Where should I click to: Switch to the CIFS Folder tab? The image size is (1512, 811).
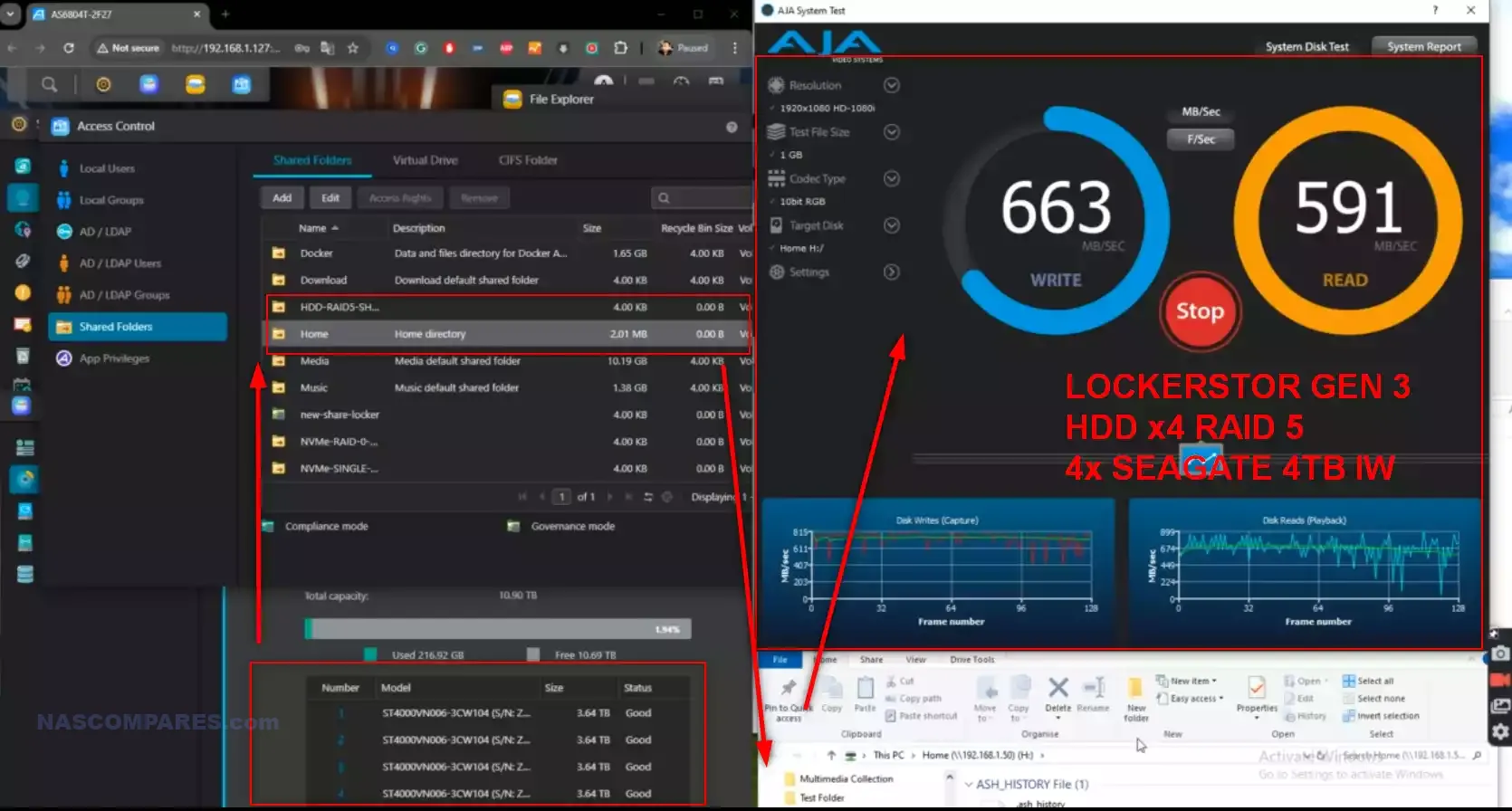point(528,160)
